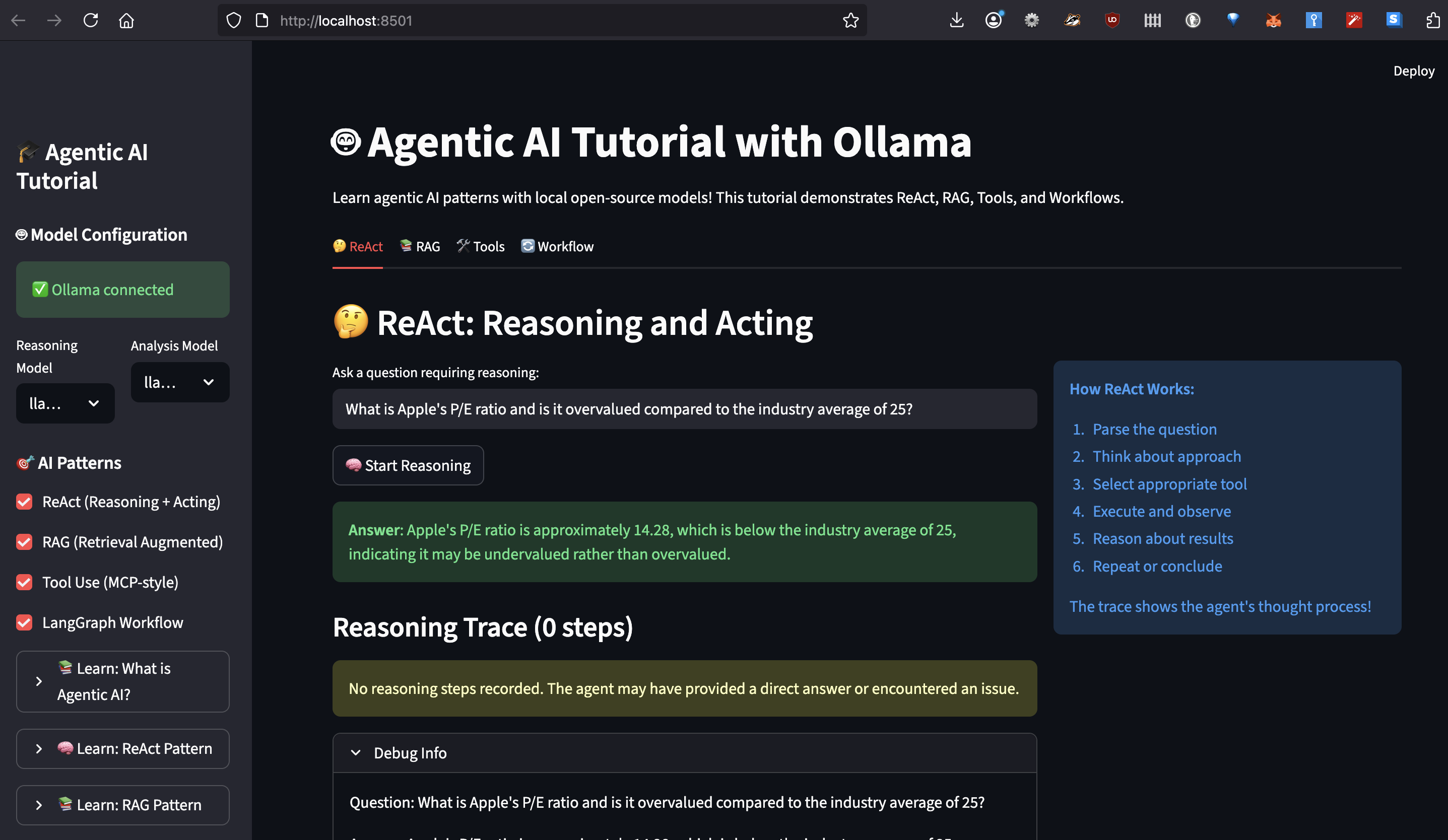Switch to the Workflow tab
Screen dimensions: 1448x840
point(557,247)
